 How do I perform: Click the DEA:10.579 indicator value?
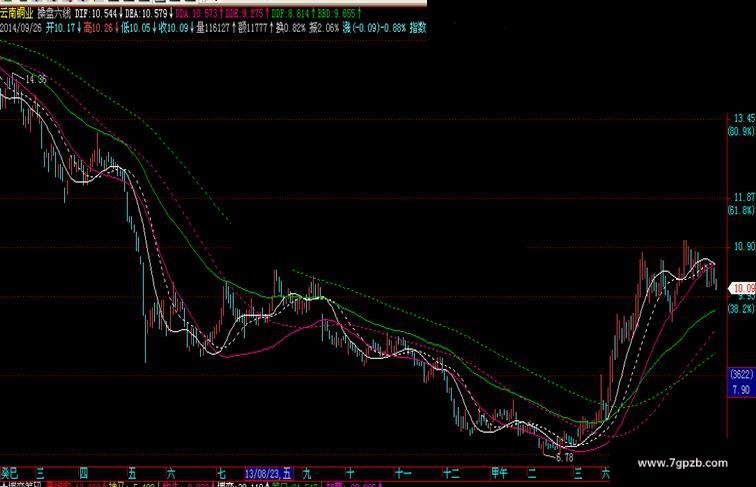pos(146,14)
